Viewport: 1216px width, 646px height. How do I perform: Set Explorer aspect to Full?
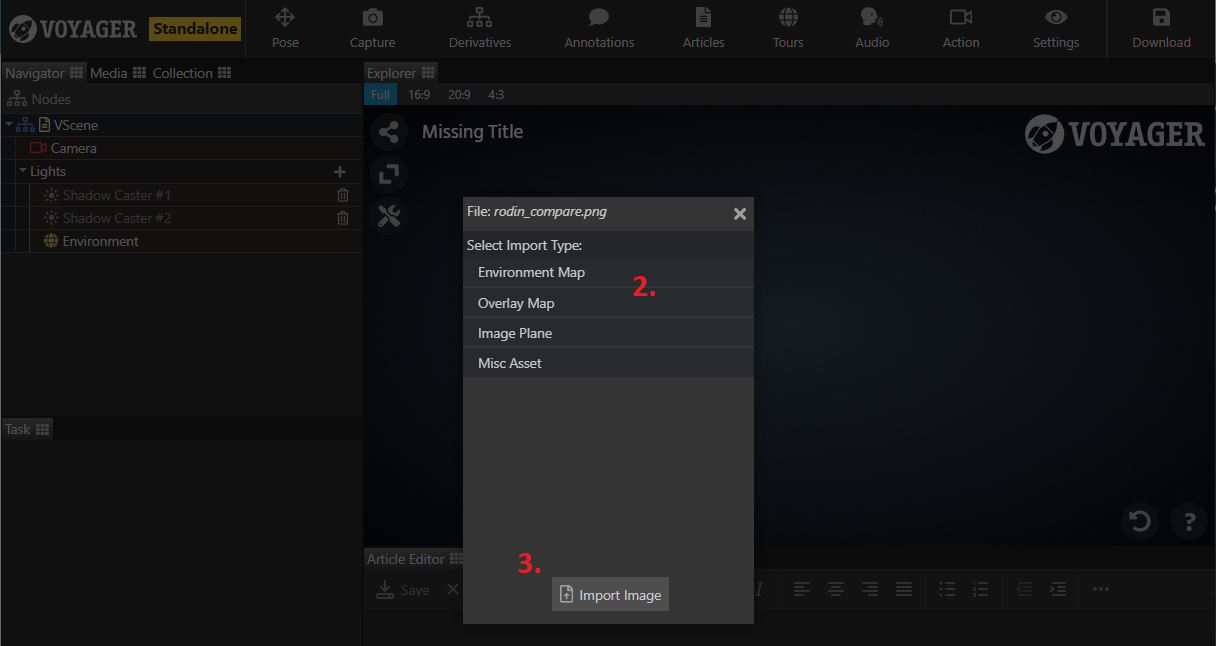click(380, 95)
